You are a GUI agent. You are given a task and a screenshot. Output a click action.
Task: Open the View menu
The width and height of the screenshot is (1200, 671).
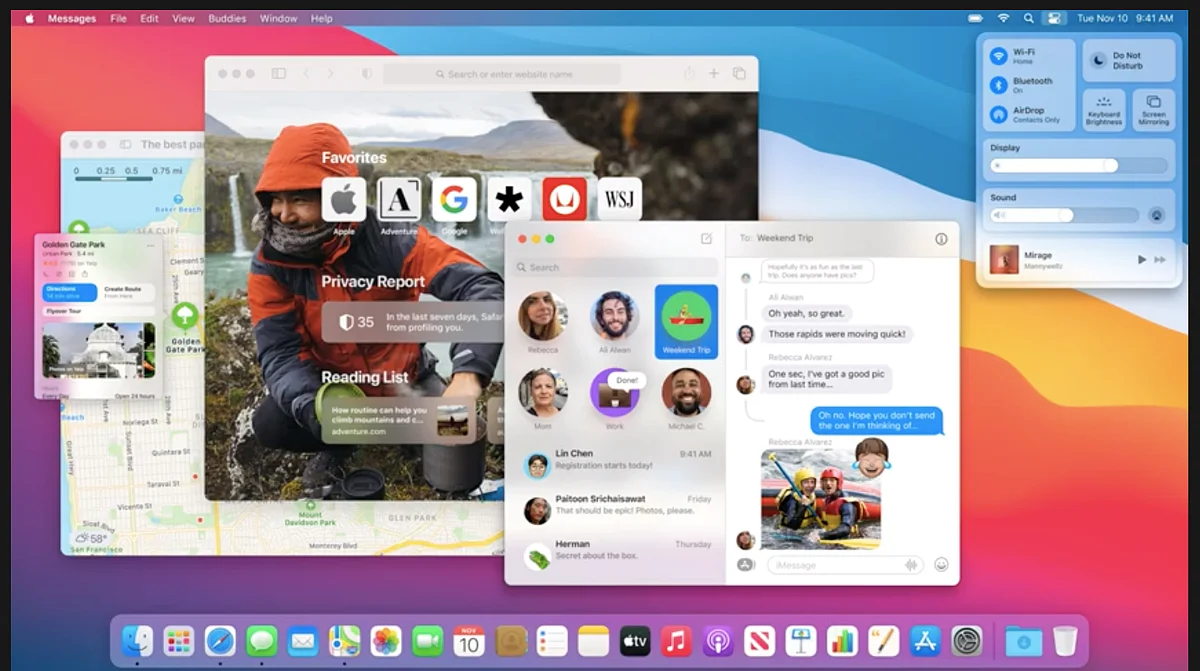183,18
